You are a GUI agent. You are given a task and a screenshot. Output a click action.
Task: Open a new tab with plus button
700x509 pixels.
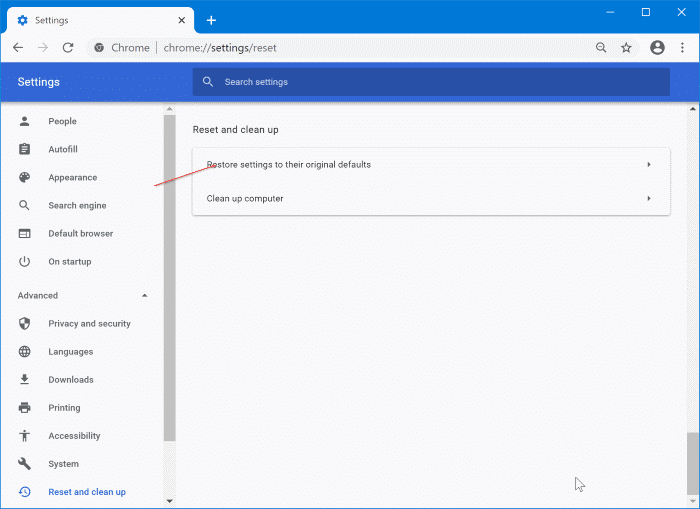pos(211,20)
